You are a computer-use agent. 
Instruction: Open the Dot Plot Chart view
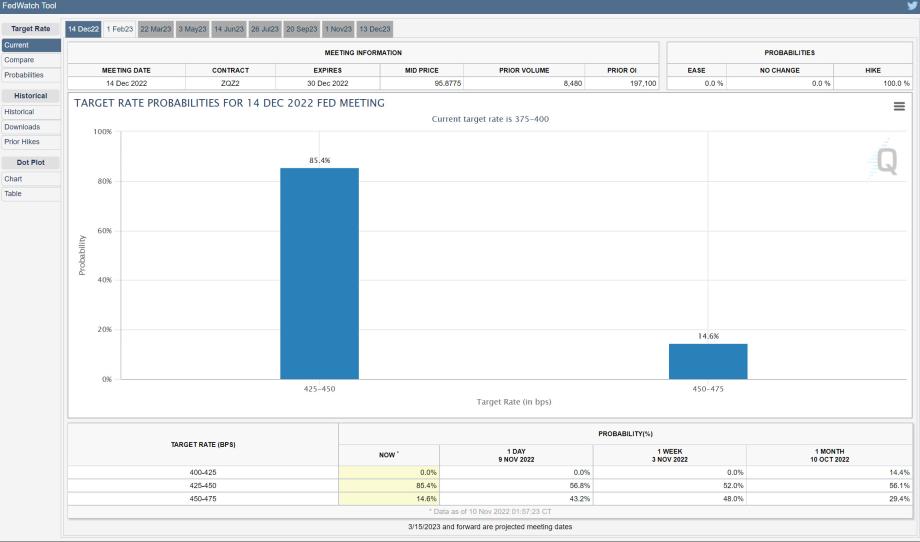coord(13,179)
